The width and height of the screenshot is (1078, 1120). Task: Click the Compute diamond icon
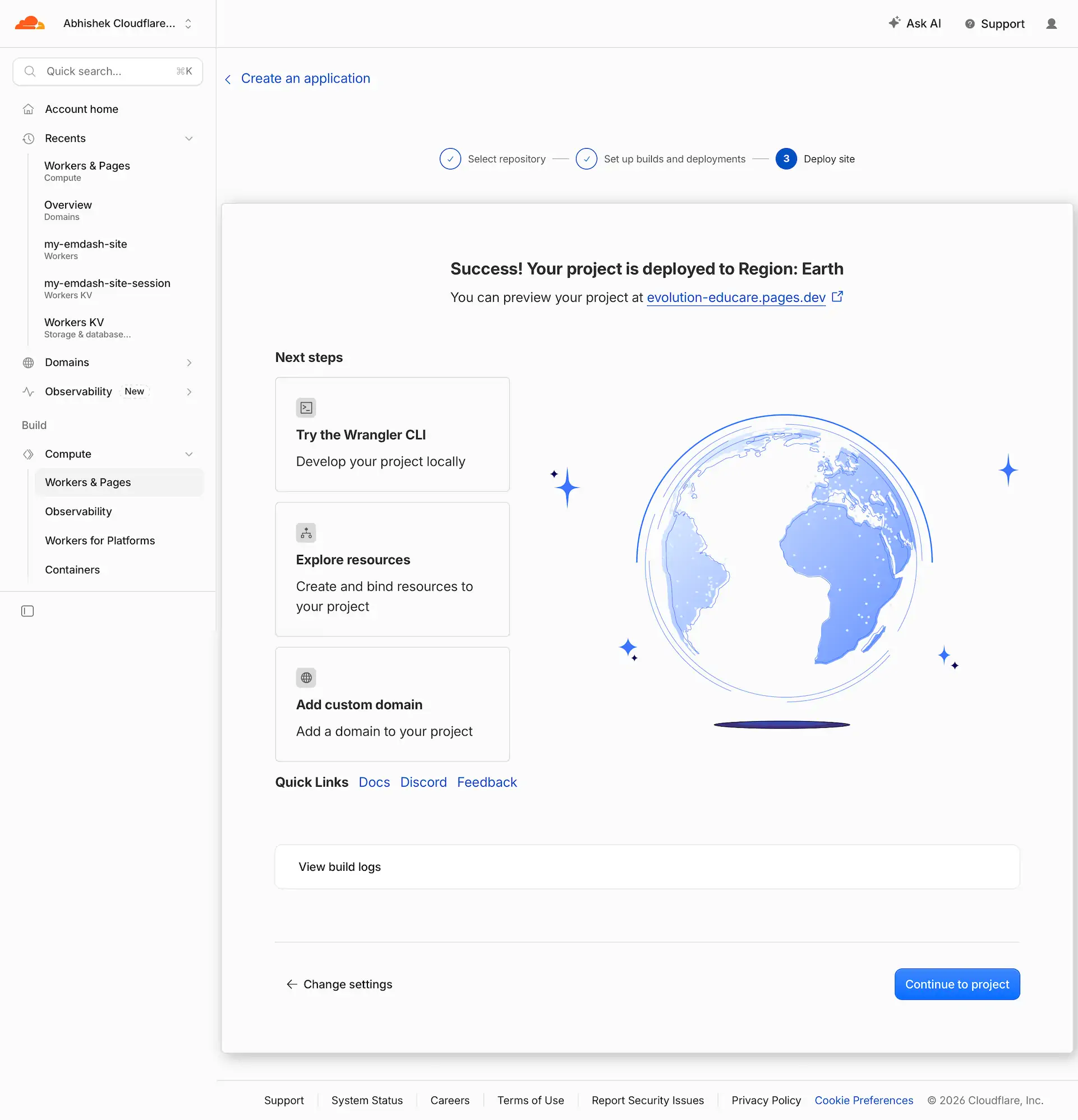click(x=28, y=454)
